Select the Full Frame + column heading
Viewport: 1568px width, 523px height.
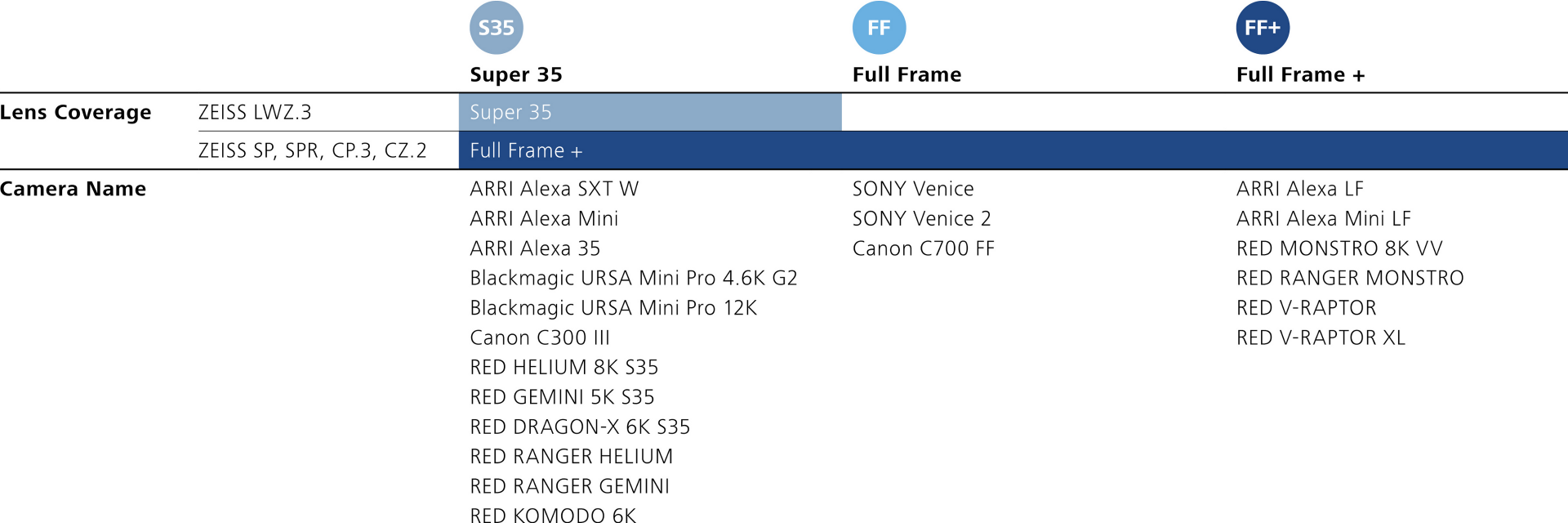(1300, 74)
